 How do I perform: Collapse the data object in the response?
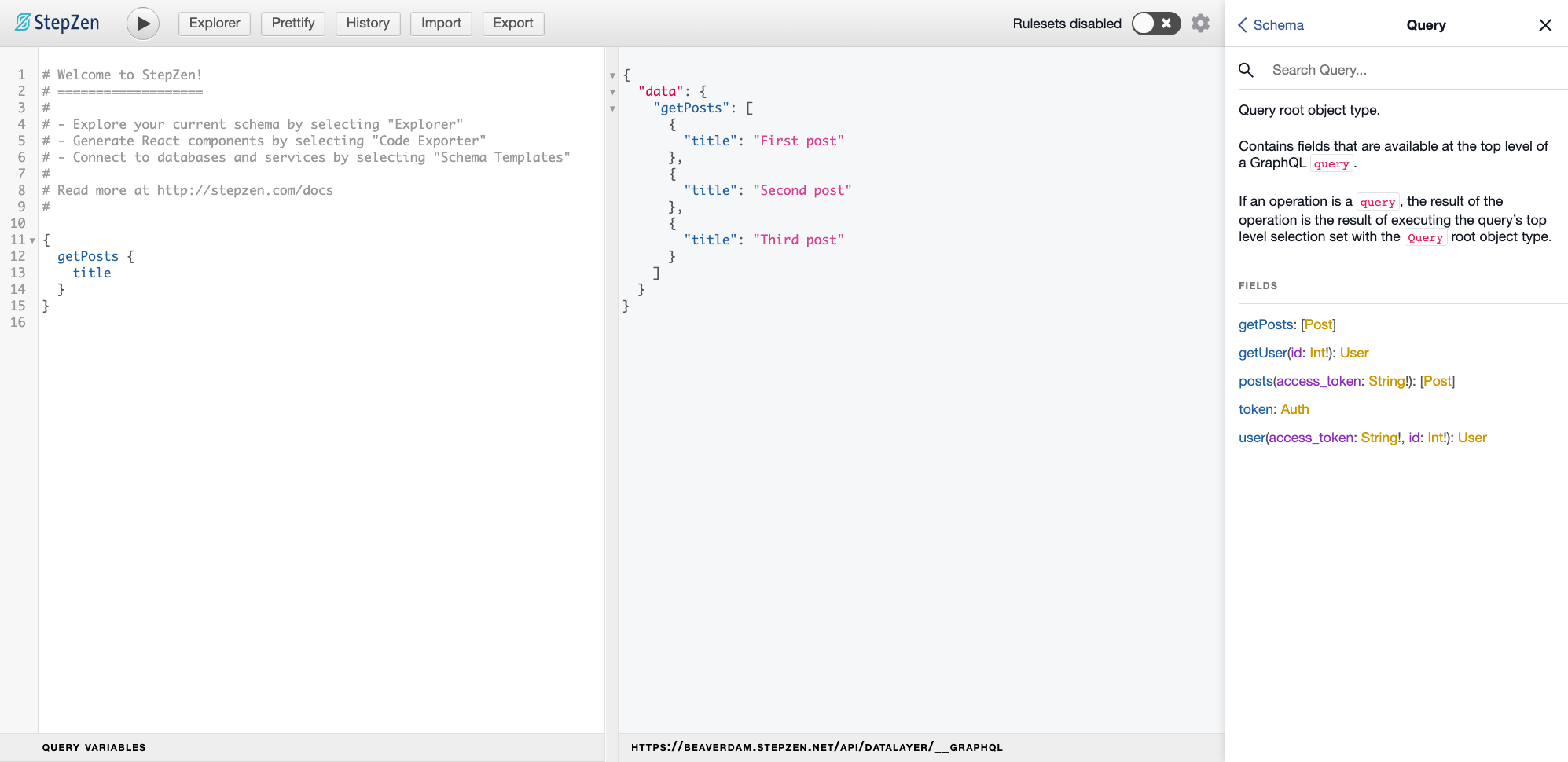click(612, 92)
